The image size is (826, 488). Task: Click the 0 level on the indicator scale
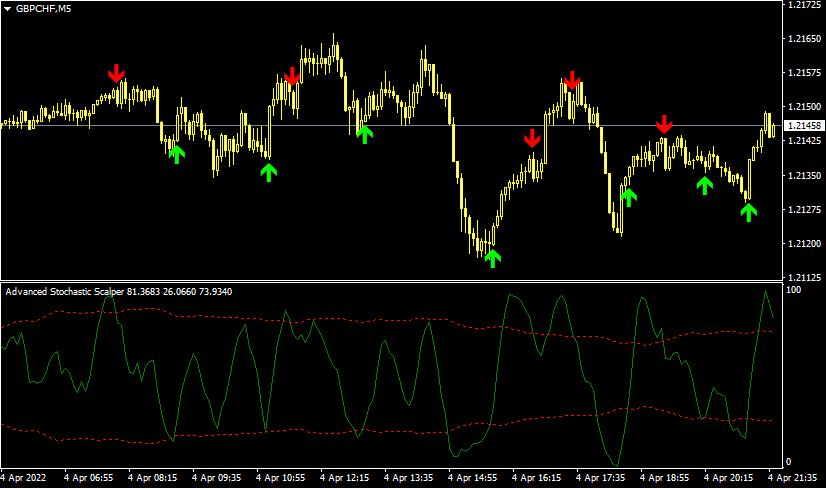790,461
